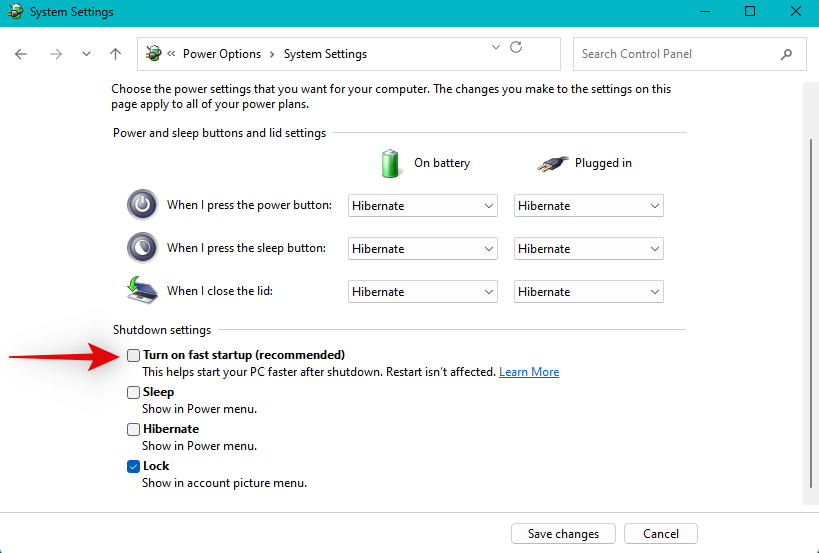This screenshot has width=819, height=553.
Task: Expand close lid On battery dropdown
Action: pos(422,292)
